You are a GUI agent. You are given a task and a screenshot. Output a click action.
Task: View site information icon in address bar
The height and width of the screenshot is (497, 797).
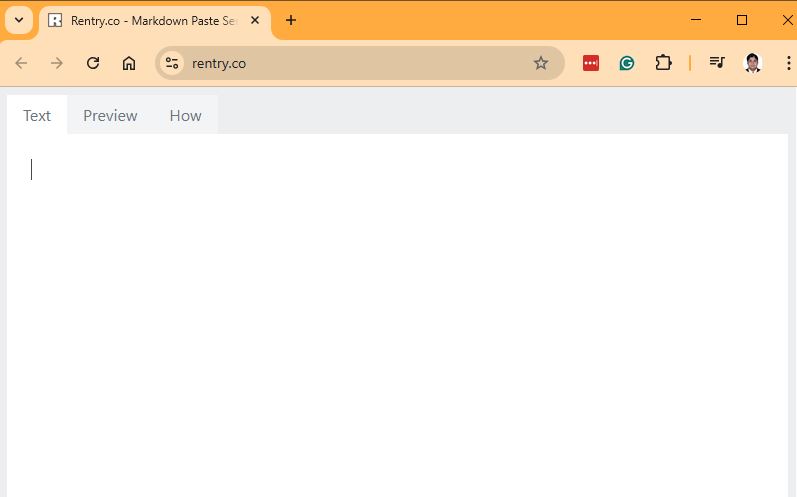pos(172,63)
